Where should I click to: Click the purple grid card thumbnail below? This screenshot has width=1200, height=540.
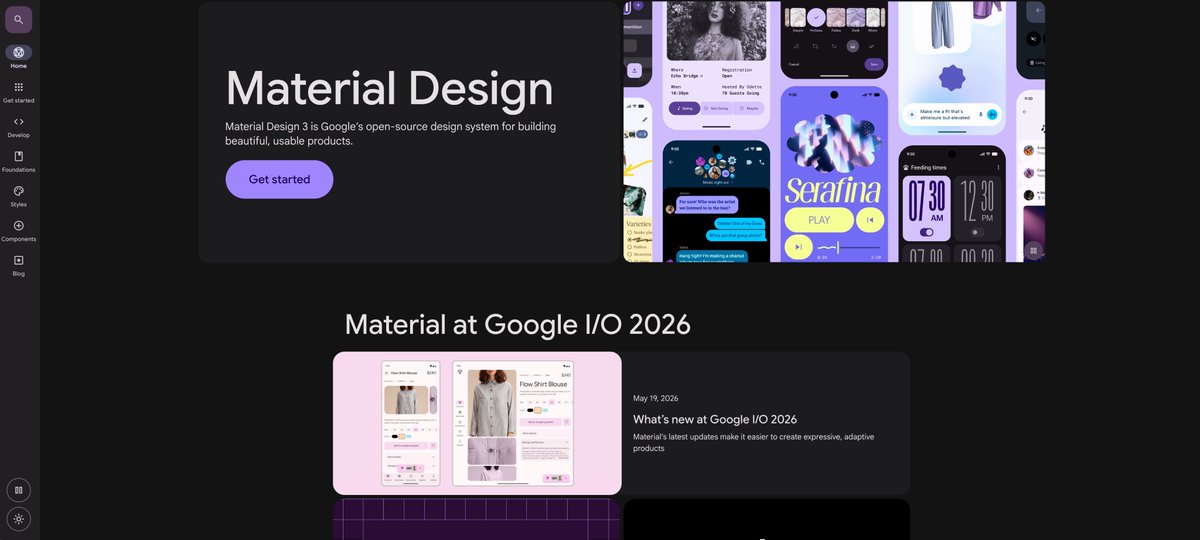pyautogui.click(x=477, y=519)
